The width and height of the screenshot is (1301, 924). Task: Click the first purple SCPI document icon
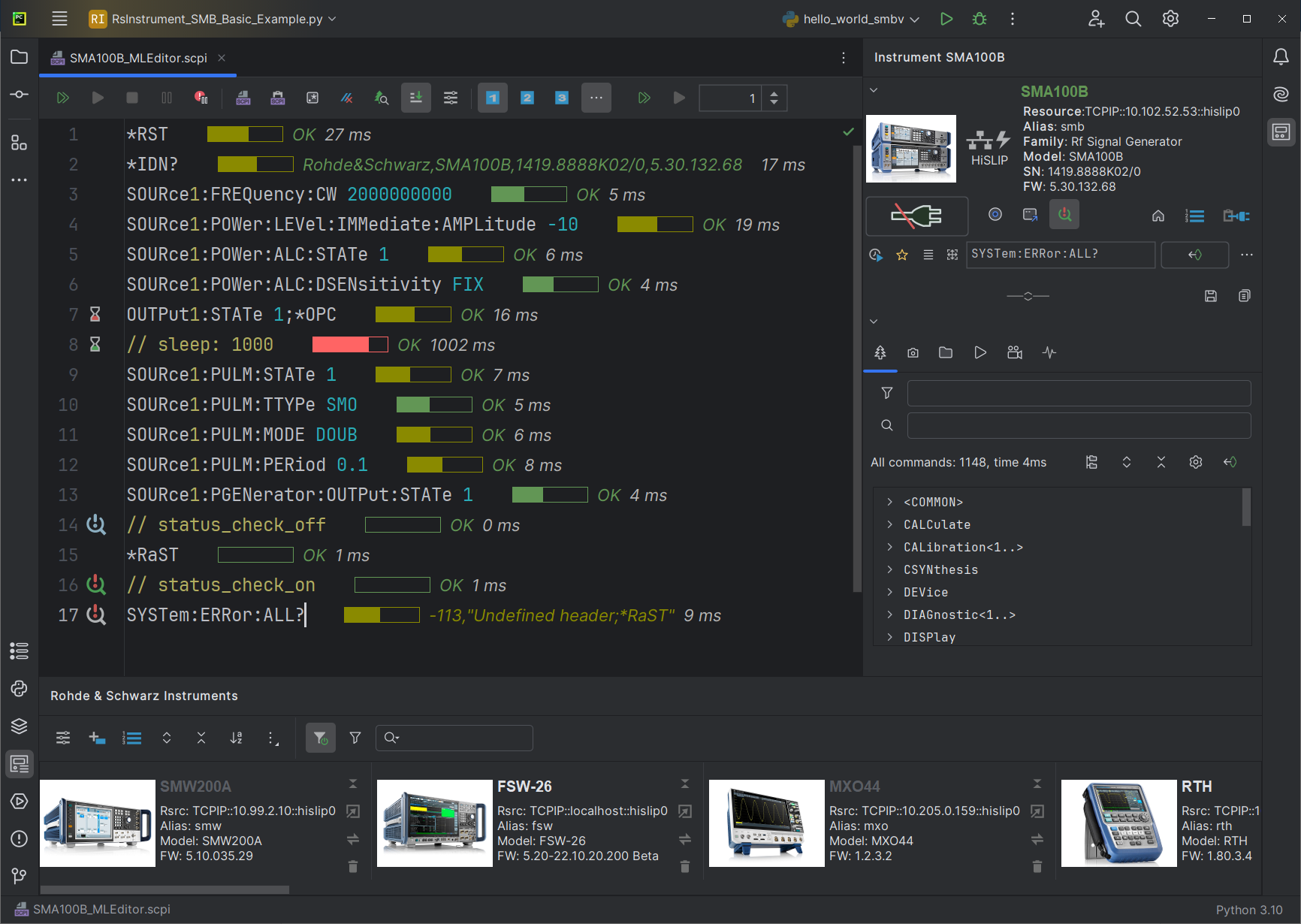click(243, 98)
